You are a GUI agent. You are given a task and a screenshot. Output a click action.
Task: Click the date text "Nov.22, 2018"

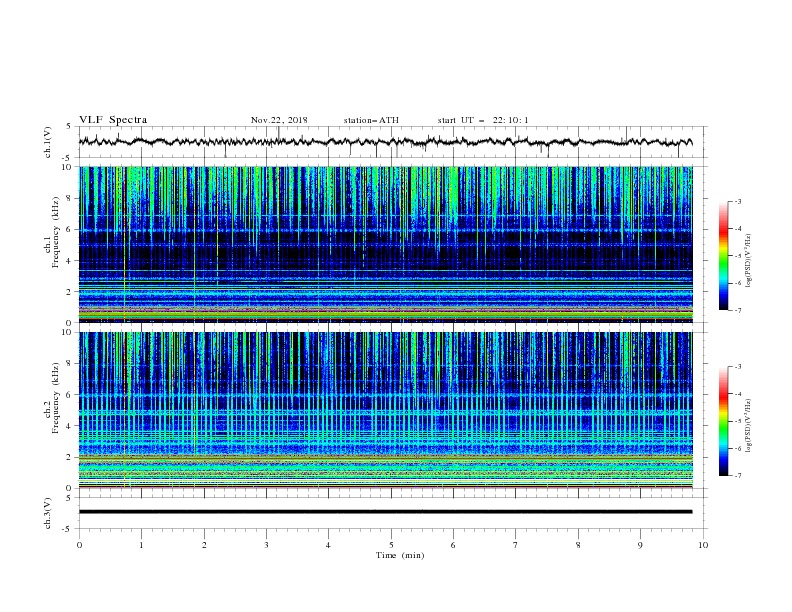coord(279,120)
